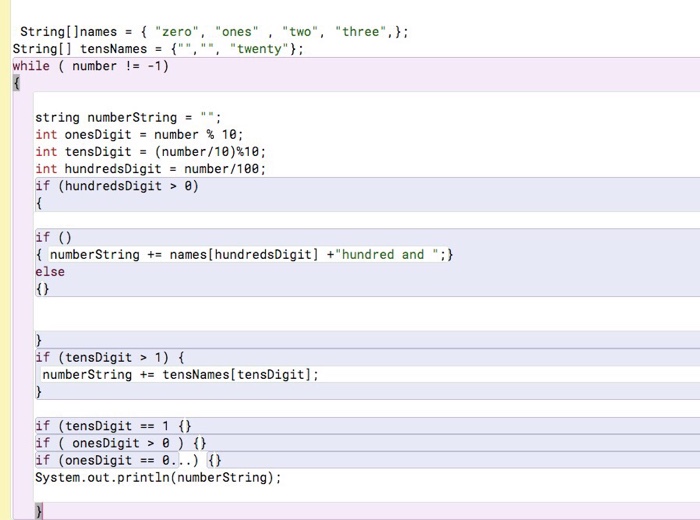Click the empty '{}' block under else
700x520 pixels.
42,289
